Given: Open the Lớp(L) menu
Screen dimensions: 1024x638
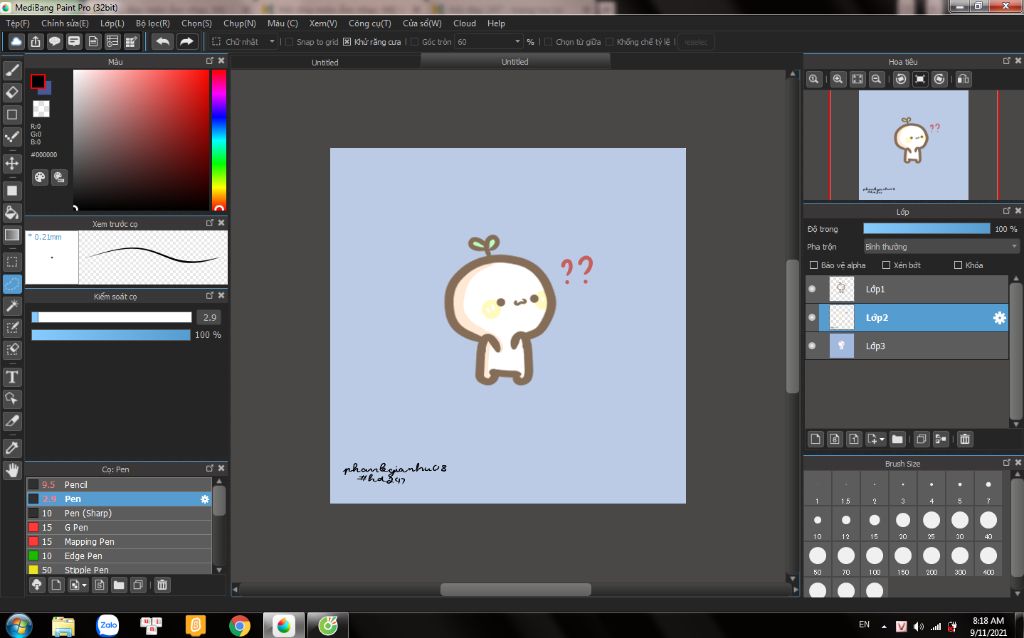Looking at the screenshot, I should click(112, 24).
